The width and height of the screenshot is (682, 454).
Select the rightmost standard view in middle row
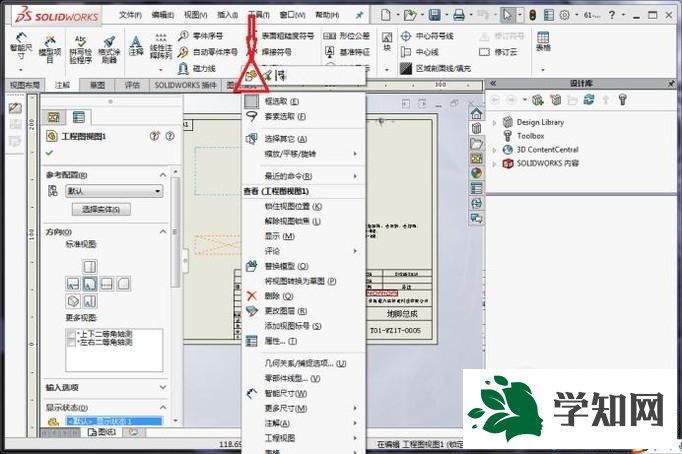124,284
